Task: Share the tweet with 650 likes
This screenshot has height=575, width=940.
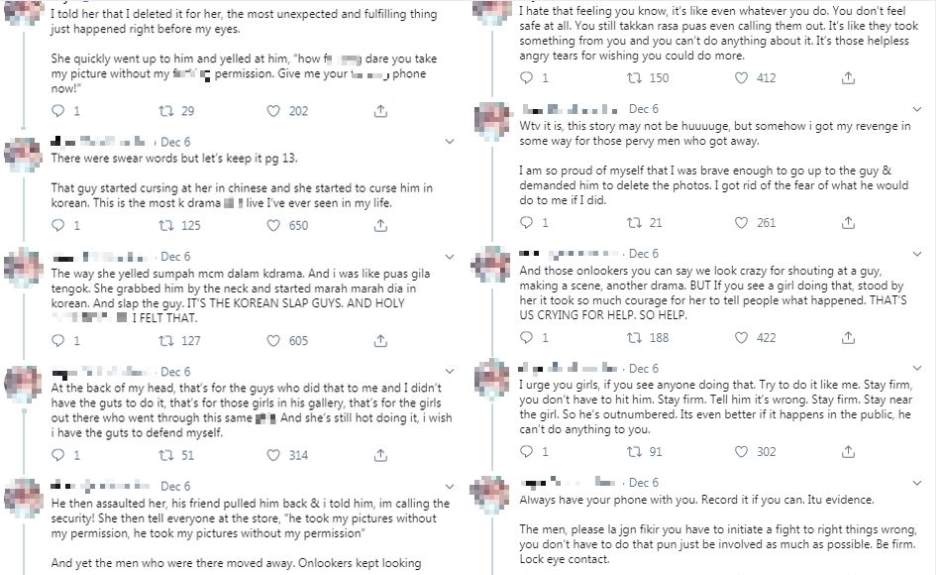Action: click(380, 226)
